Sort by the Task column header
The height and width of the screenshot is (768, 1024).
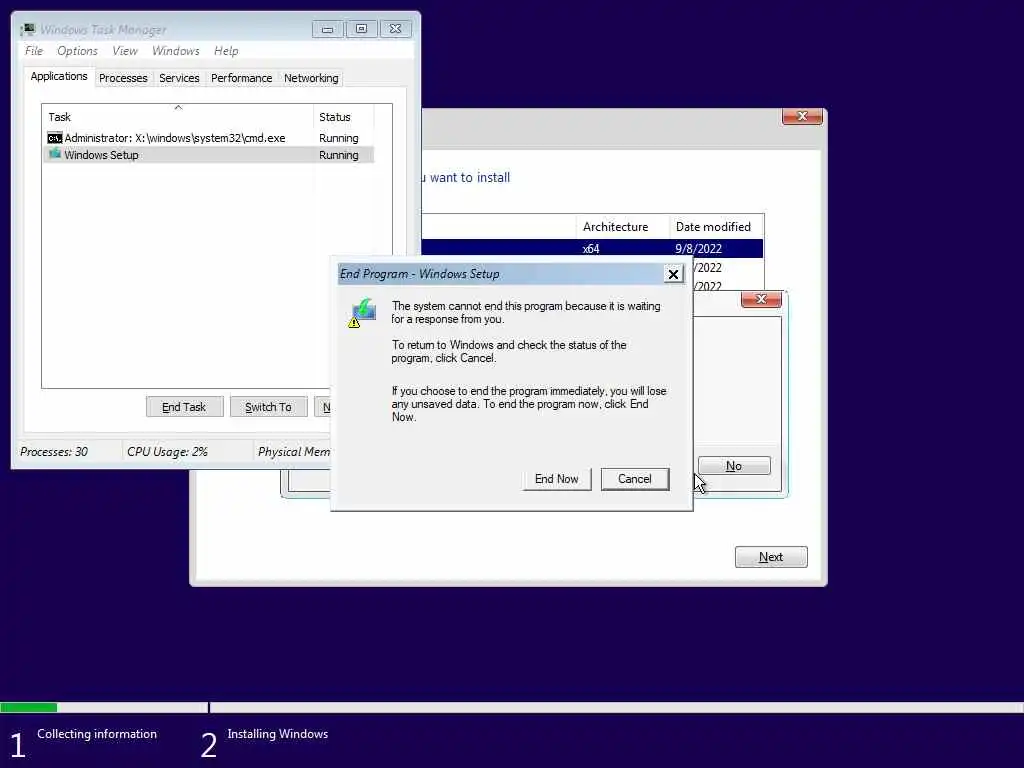point(178,117)
